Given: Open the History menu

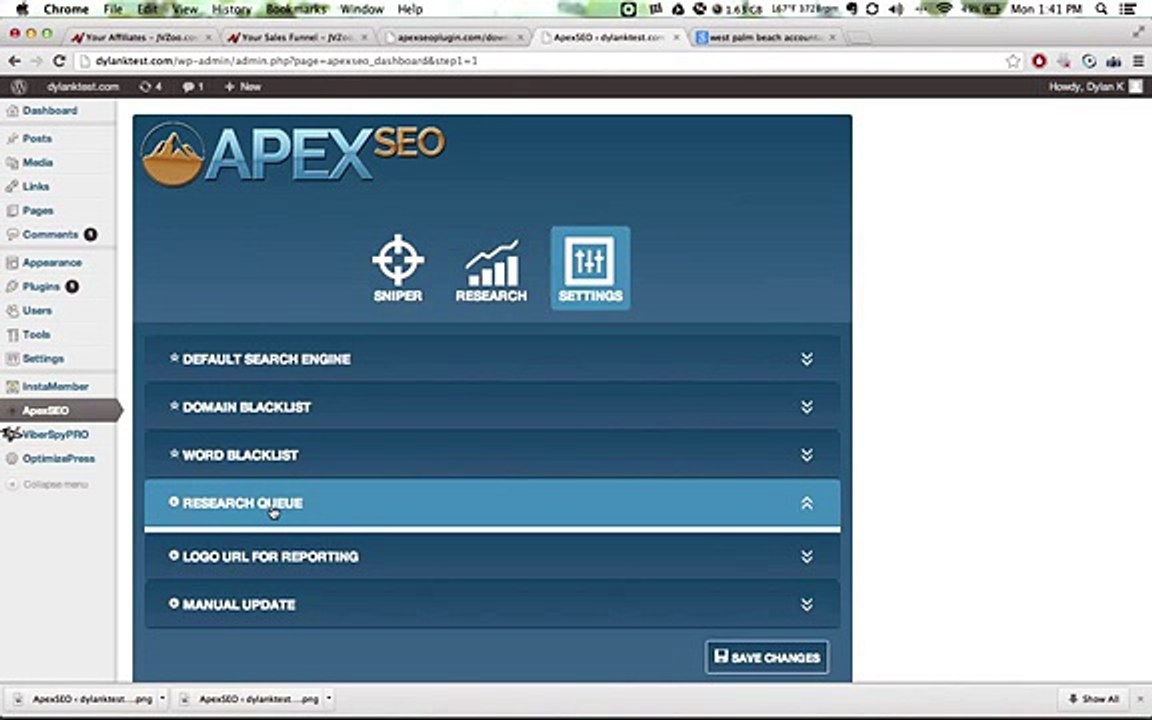Looking at the screenshot, I should click(231, 9).
